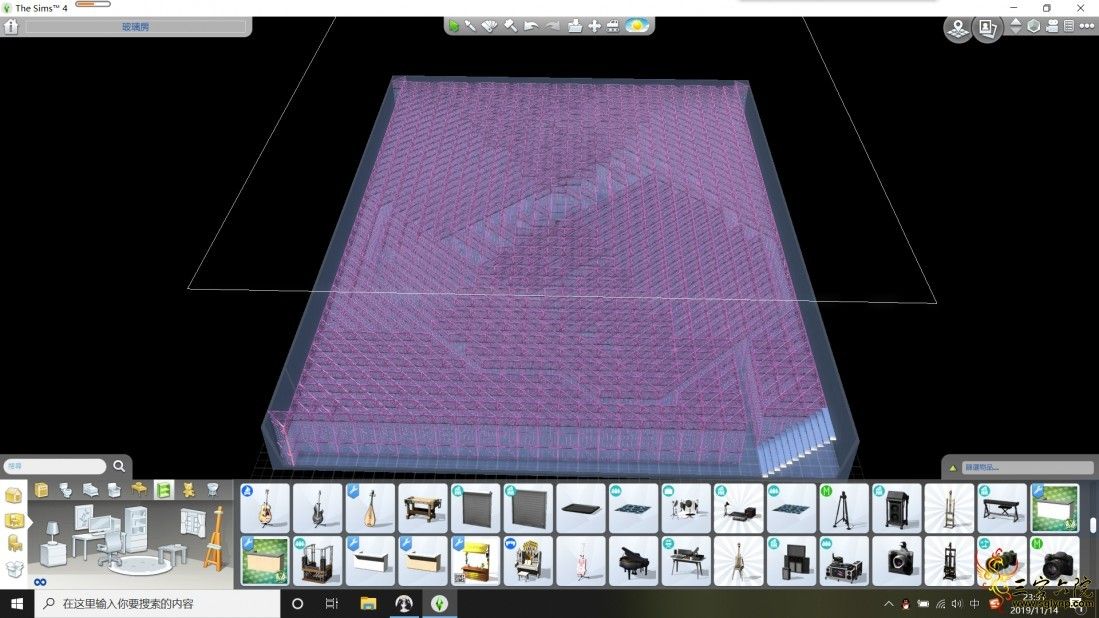Screen dimensions: 1099x618
Task: Click the catalog search text box
Action: (55, 466)
